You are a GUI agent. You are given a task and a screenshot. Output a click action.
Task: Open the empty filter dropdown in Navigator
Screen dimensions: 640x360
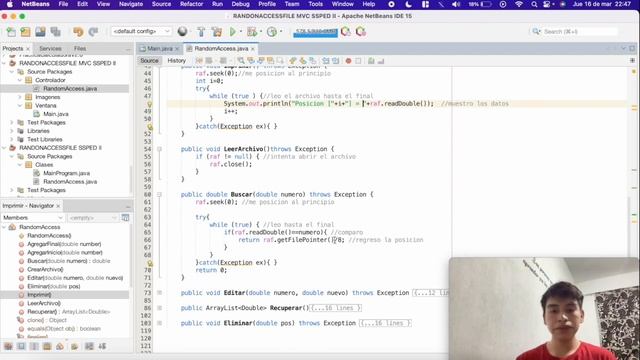[93, 218]
